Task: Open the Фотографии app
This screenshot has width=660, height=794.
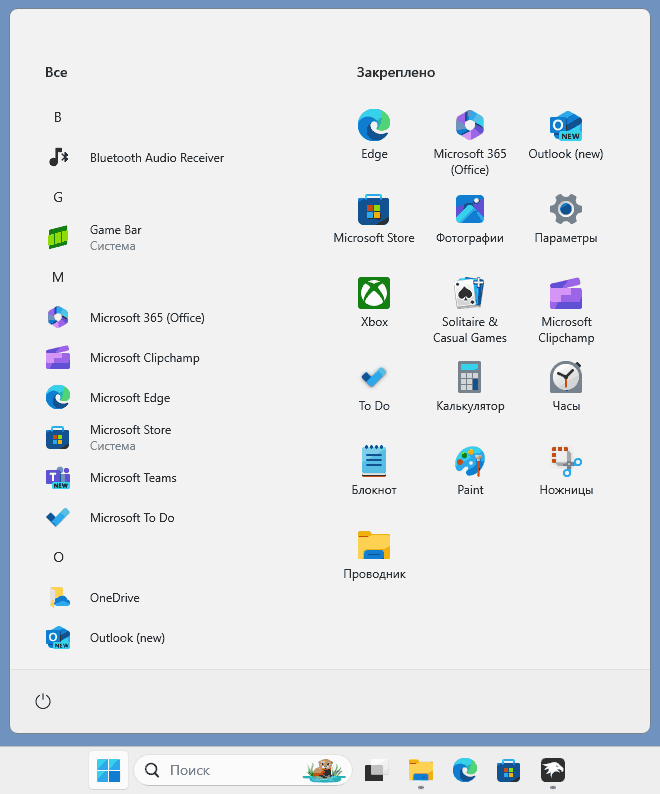Action: point(470,219)
